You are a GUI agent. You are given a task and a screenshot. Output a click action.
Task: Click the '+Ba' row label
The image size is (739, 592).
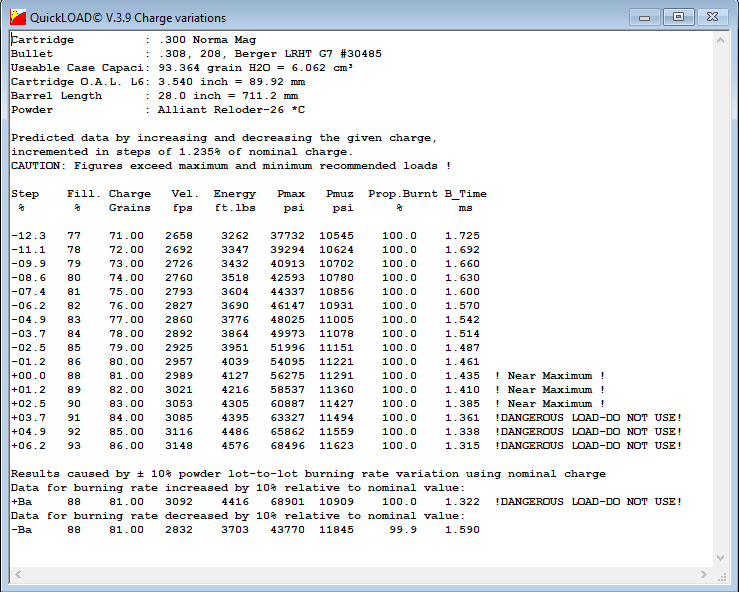pos(21,502)
